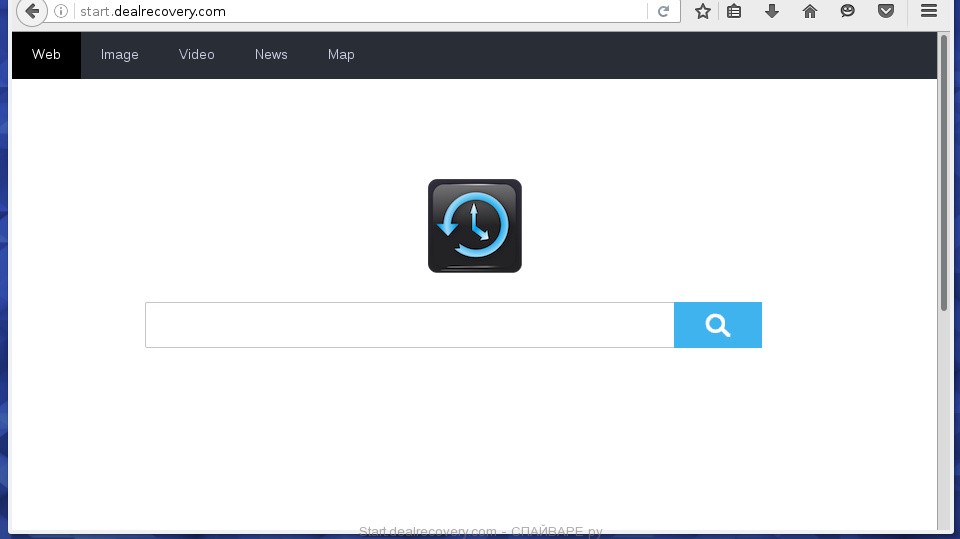This screenshot has height=539, width=960.
Task: Show your bookmarks list
Action: tap(734, 12)
